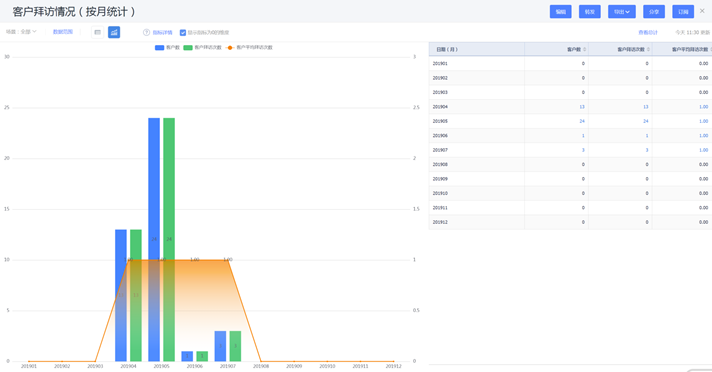Screen dimensions: 712x372
Task: Click the 订阅 subscribe button
Action: [x=683, y=12]
